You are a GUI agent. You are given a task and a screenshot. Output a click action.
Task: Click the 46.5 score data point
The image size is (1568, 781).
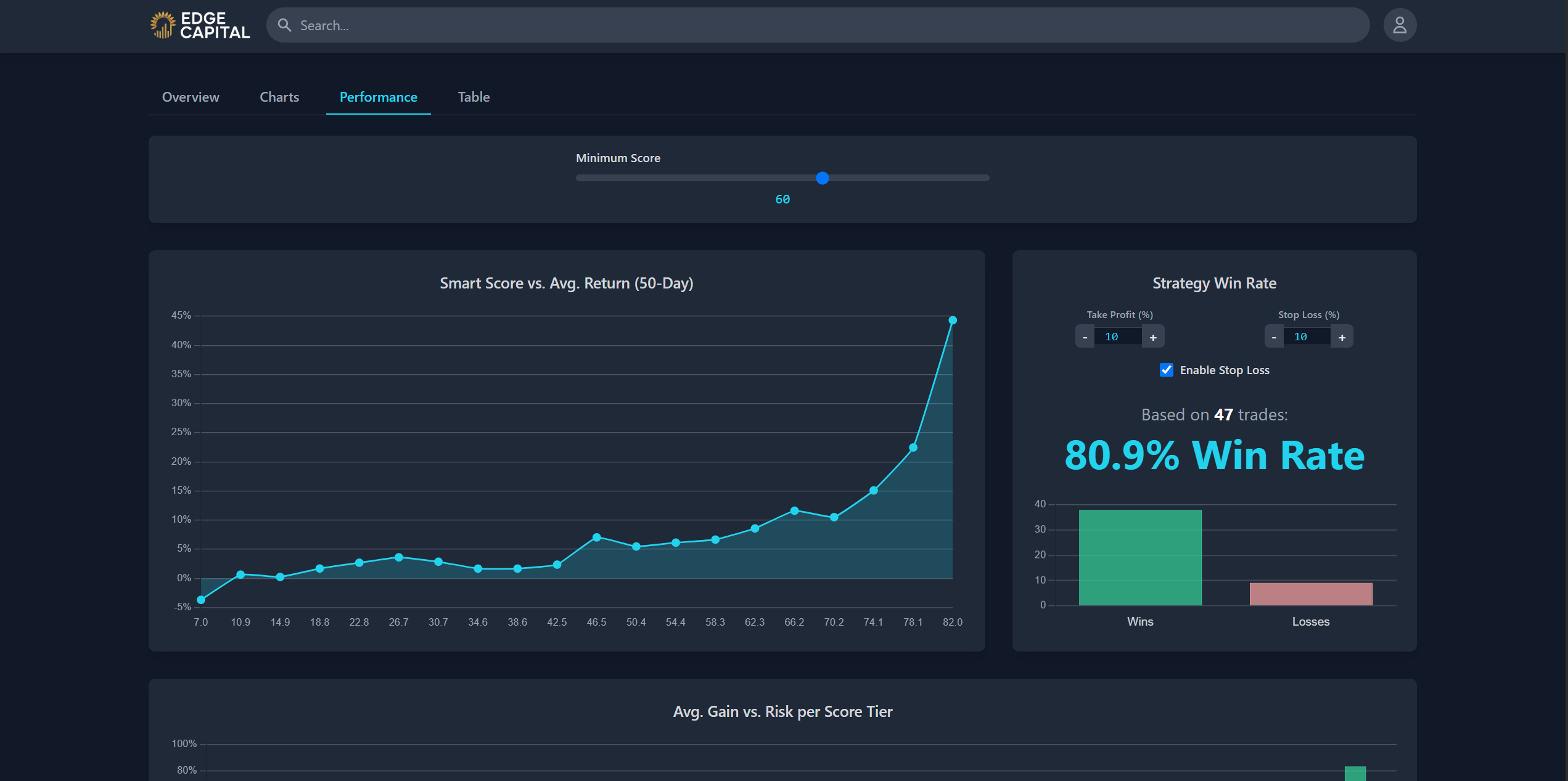pyautogui.click(x=596, y=538)
